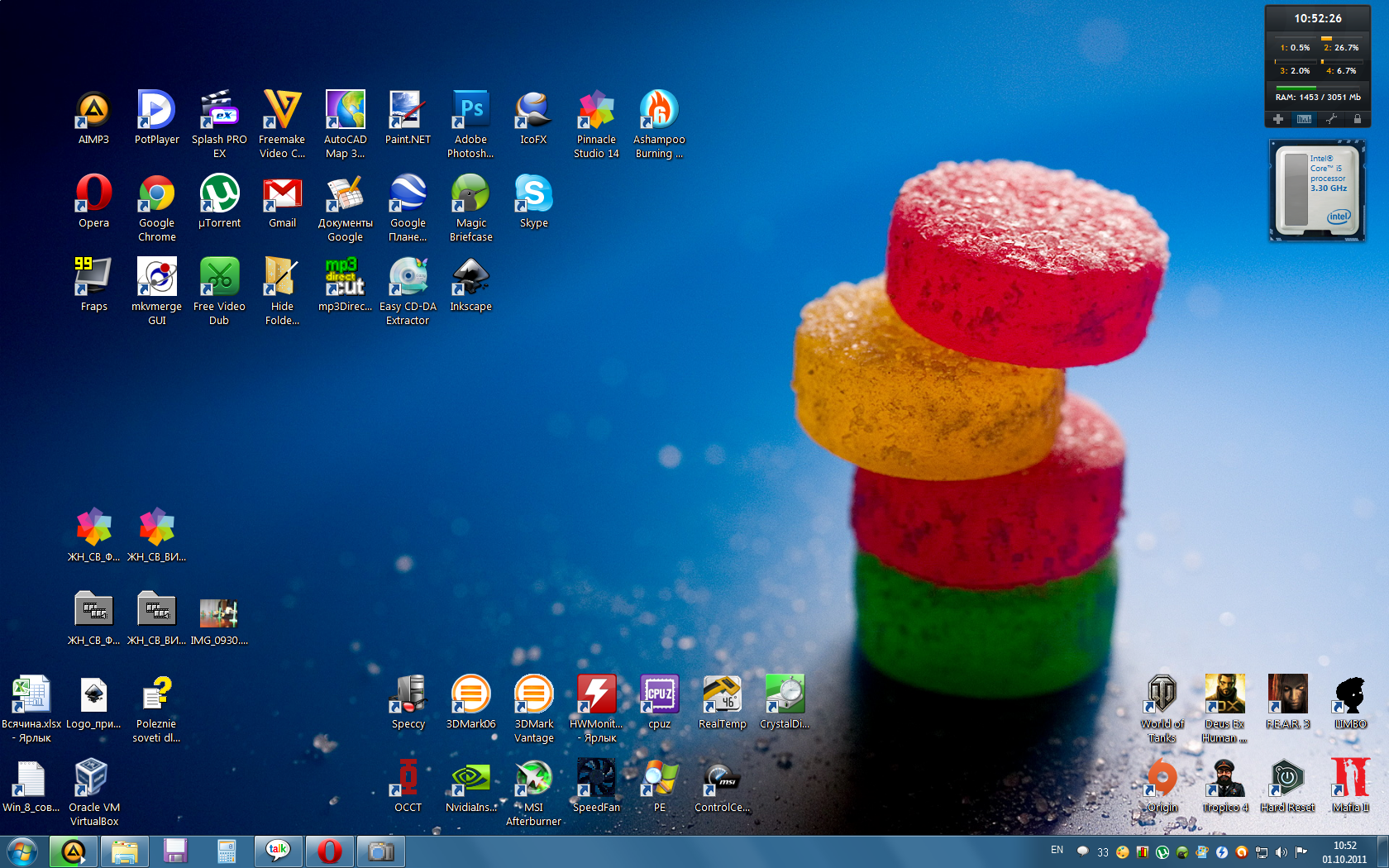
Task: Click the Show desktop strip beside the clock
Action: (x=1383, y=851)
